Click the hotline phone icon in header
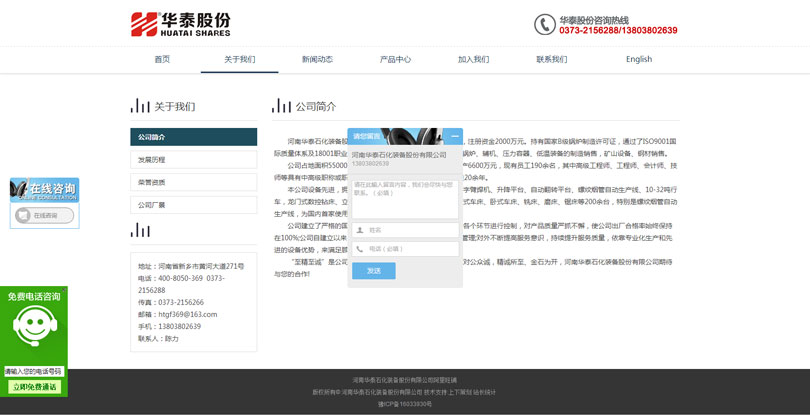 [544, 24]
